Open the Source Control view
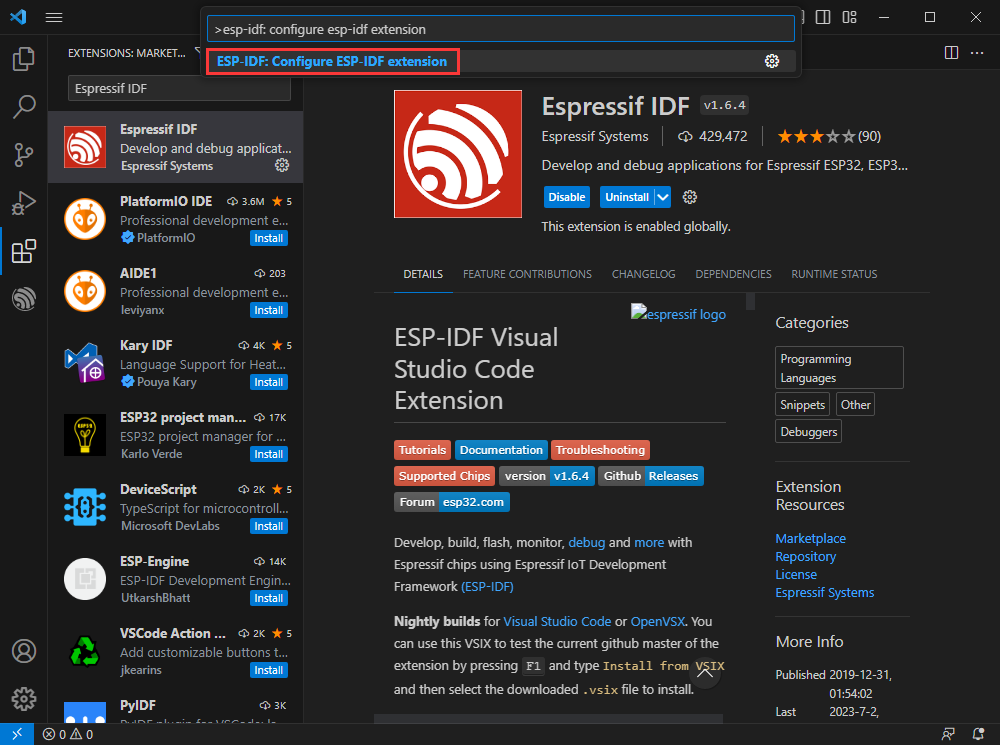 point(24,155)
